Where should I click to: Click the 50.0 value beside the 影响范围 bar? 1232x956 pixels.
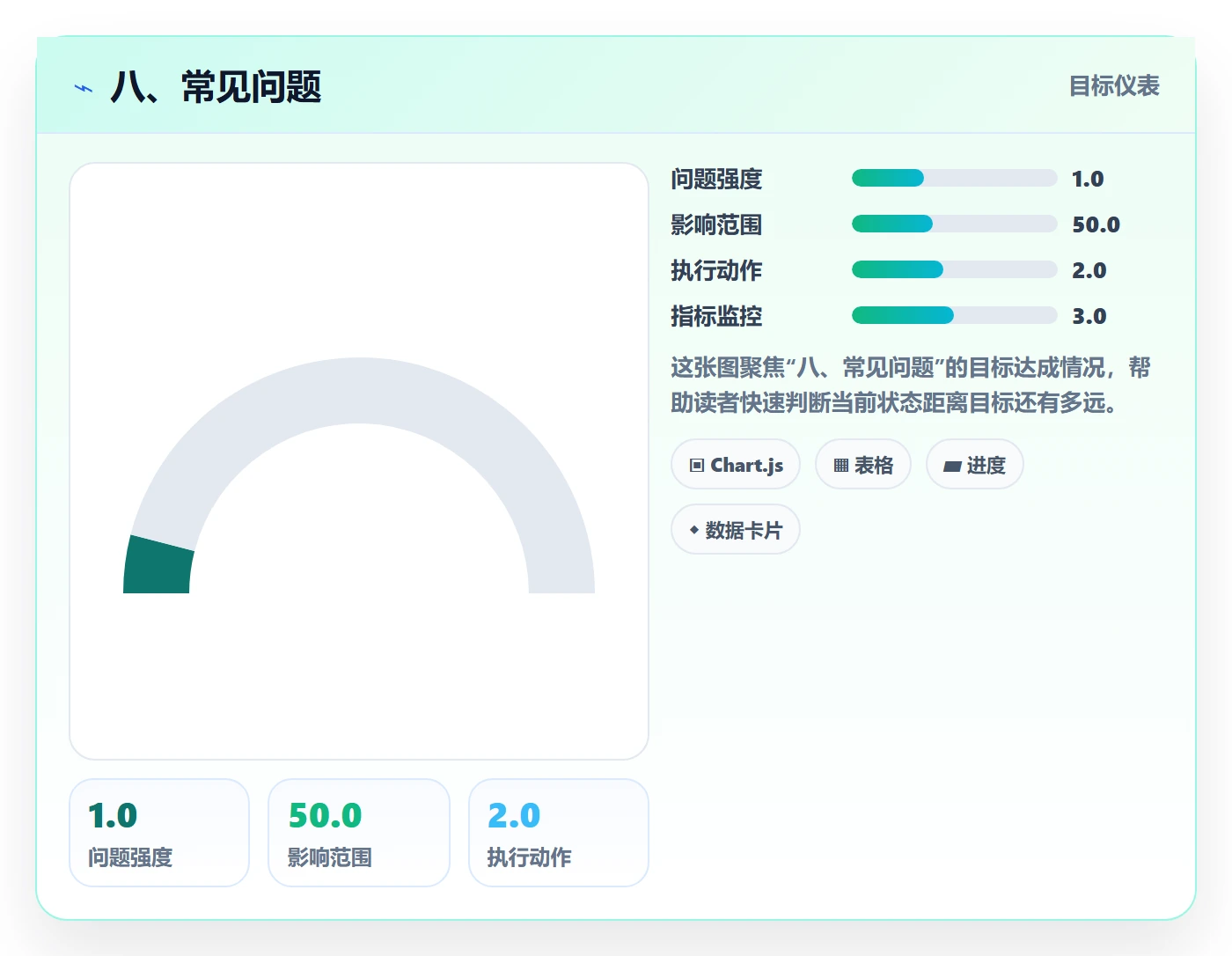pyautogui.click(x=1096, y=224)
